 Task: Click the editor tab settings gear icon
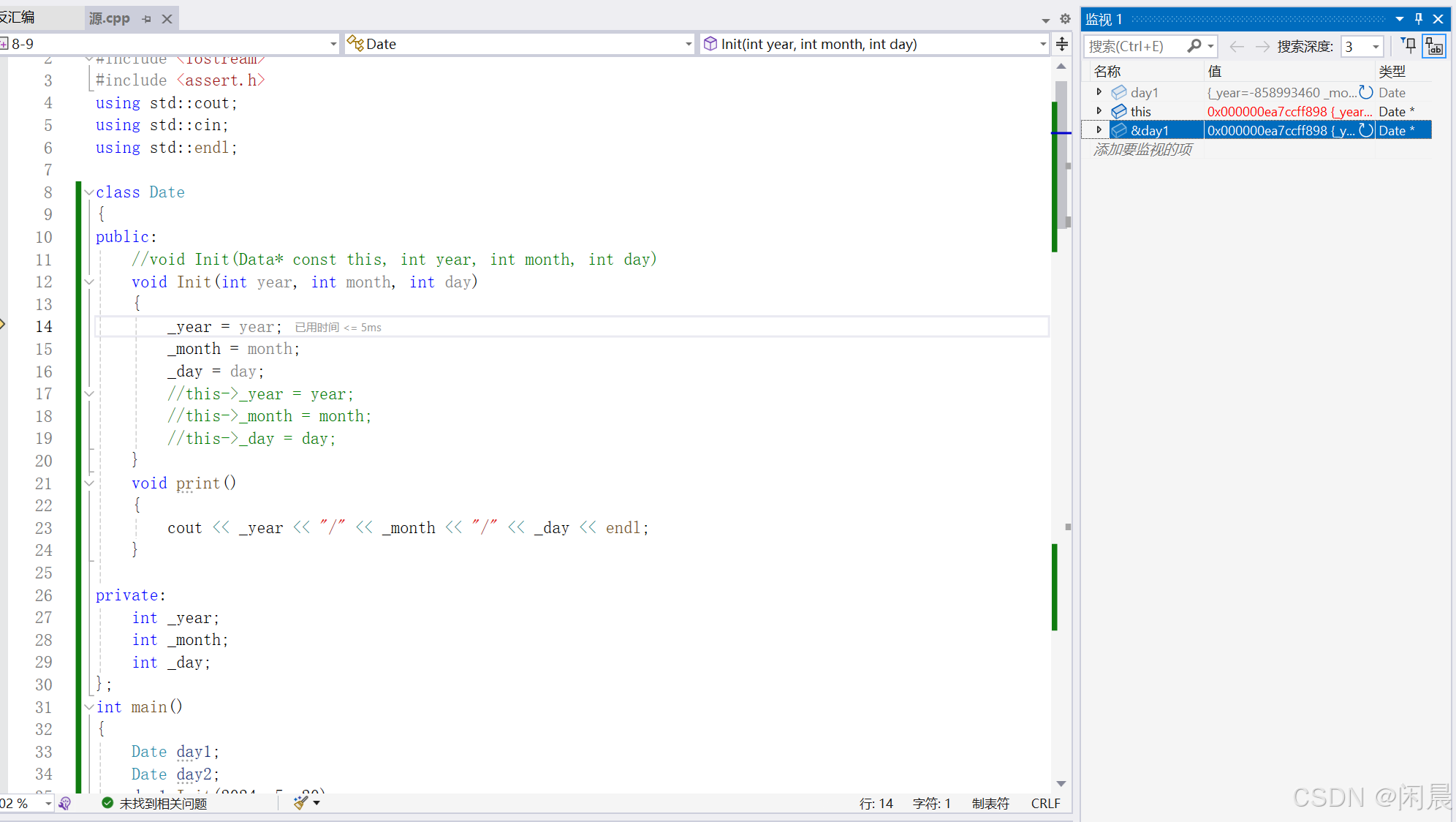click(x=1065, y=19)
